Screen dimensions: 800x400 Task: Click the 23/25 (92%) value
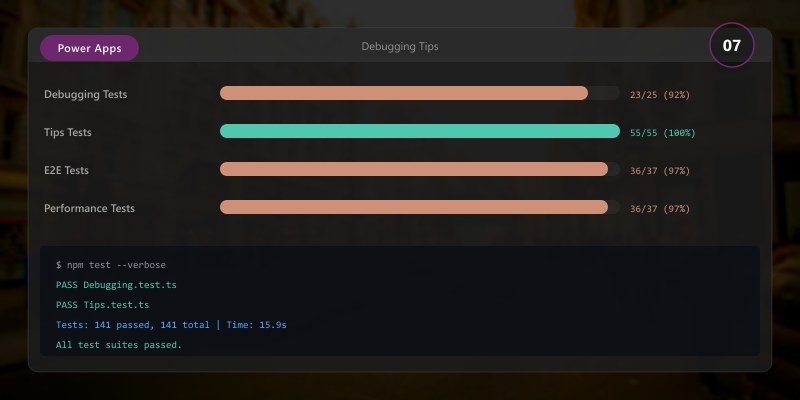click(x=660, y=95)
